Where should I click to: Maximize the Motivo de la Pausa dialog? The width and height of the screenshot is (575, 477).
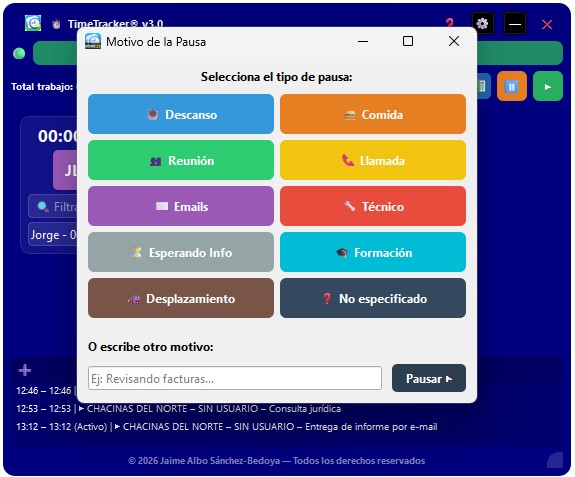coord(408,41)
